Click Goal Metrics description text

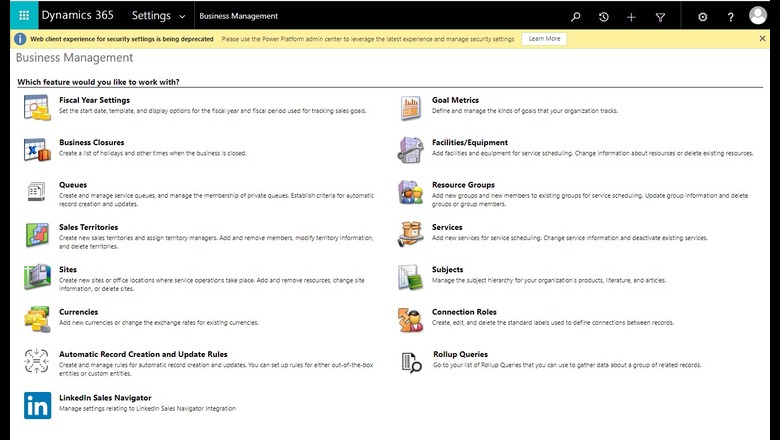tap(525, 111)
